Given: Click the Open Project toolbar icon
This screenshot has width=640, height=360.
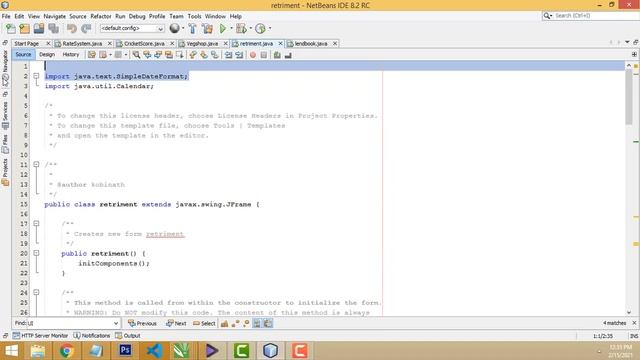Looking at the screenshot, I should pyautogui.click(x=39, y=29).
